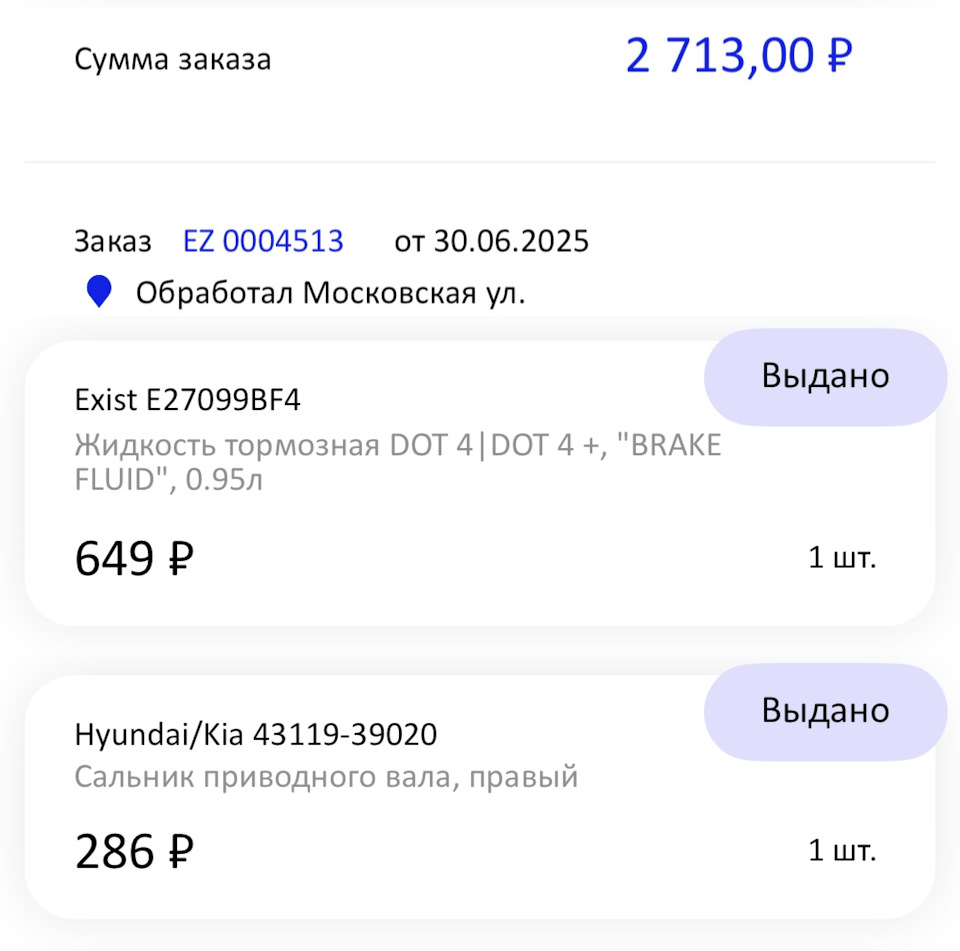This screenshot has height=951, width=960.
Task: Tap the Сумма заказа label
Action: 173,59
